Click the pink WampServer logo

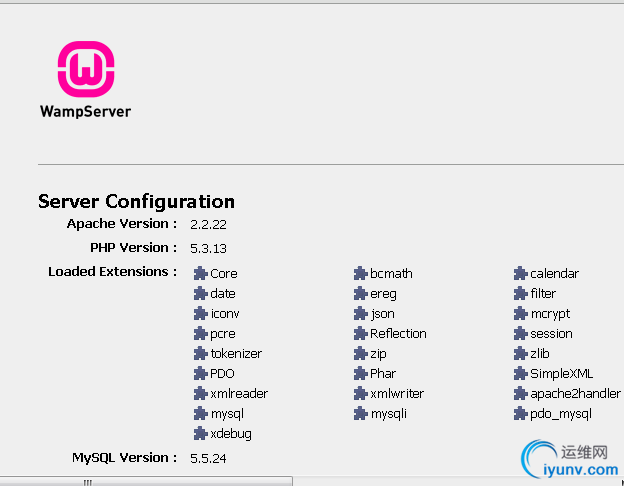[x=86, y=69]
